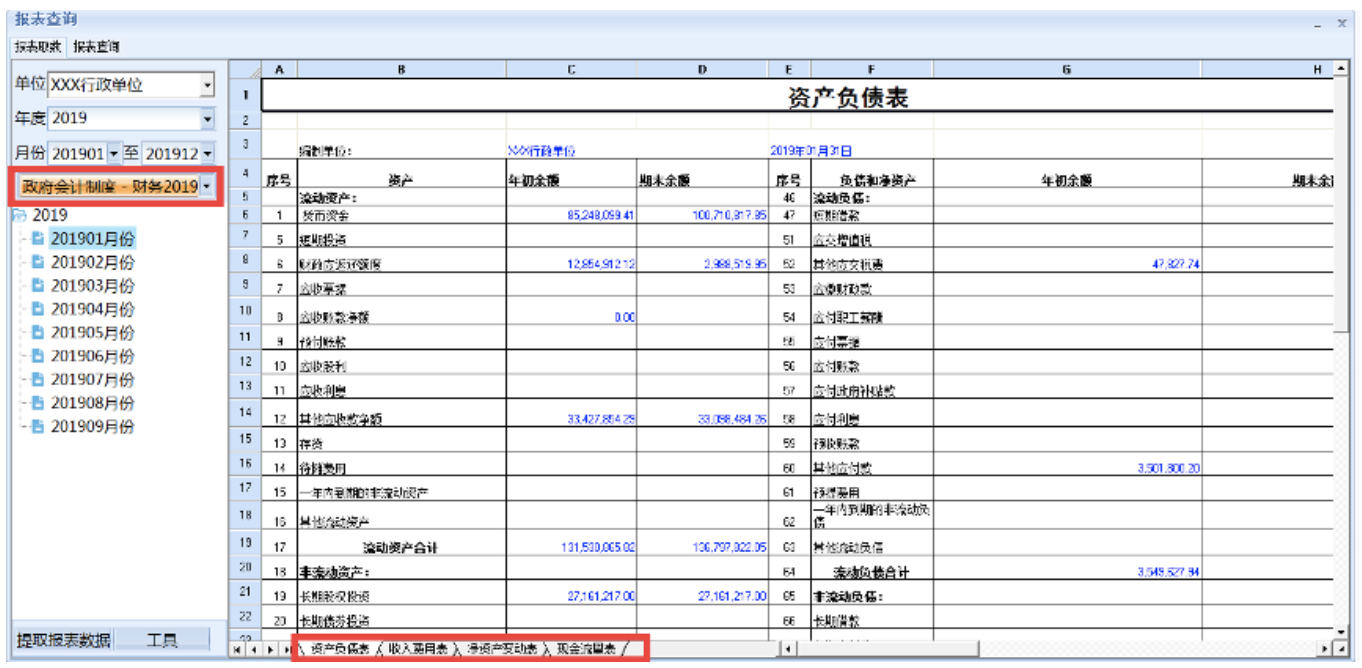The height and width of the screenshot is (668, 1362).
Task: Switch to 收入费用表 sheet tab
Action: (417, 649)
